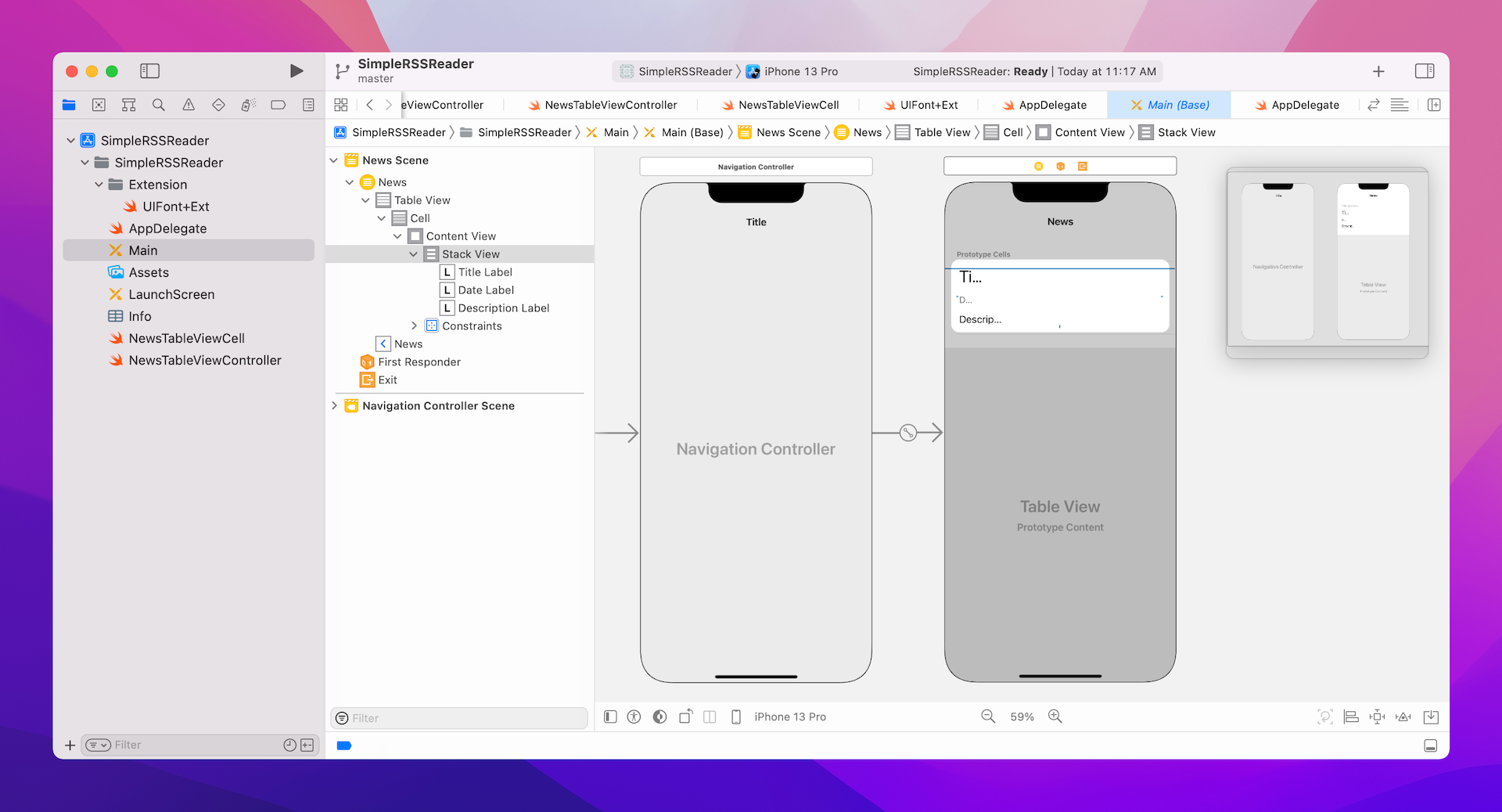
Task: Expand the Navigation Controller Scene
Action: pyautogui.click(x=335, y=406)
